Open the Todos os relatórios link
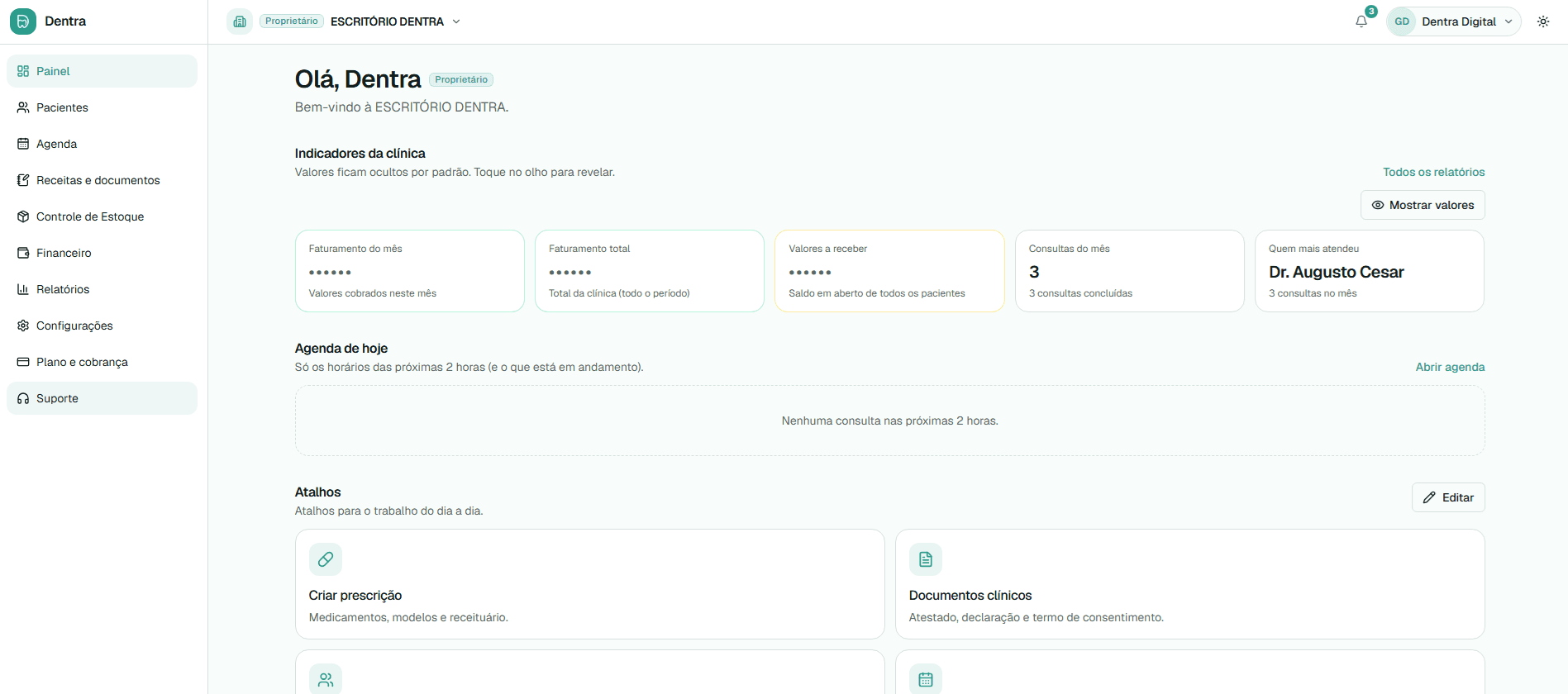1568x694 pixels. click(x=1434, y=172)
